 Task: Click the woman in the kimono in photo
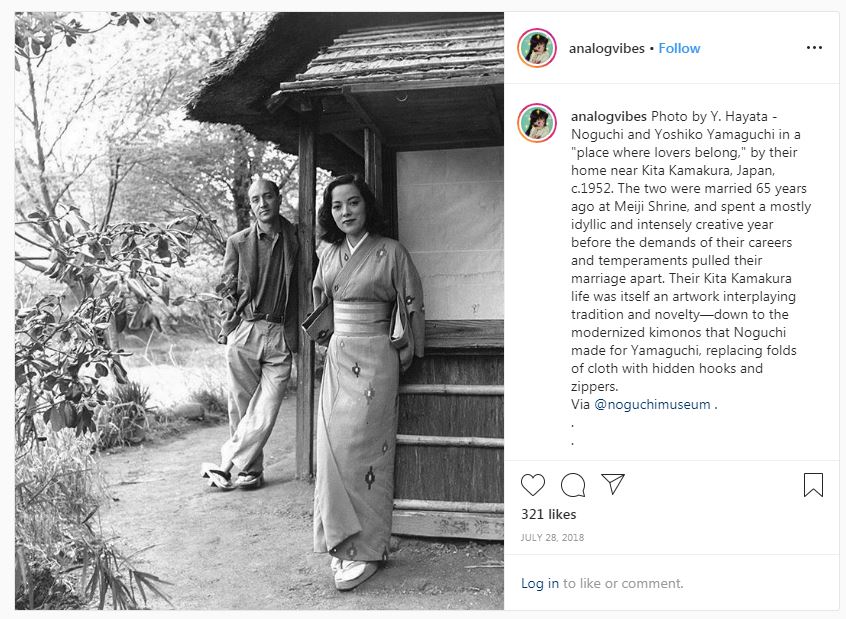(x=363, y=378)
